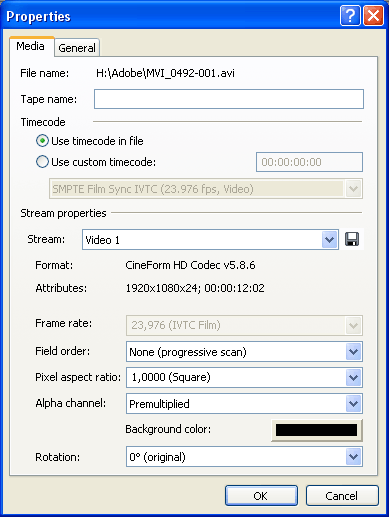Open SMPTE Film Sync timecode format dropdown
Screen dimensions: 389x517
pyautogui.click(x=206, y=189)
